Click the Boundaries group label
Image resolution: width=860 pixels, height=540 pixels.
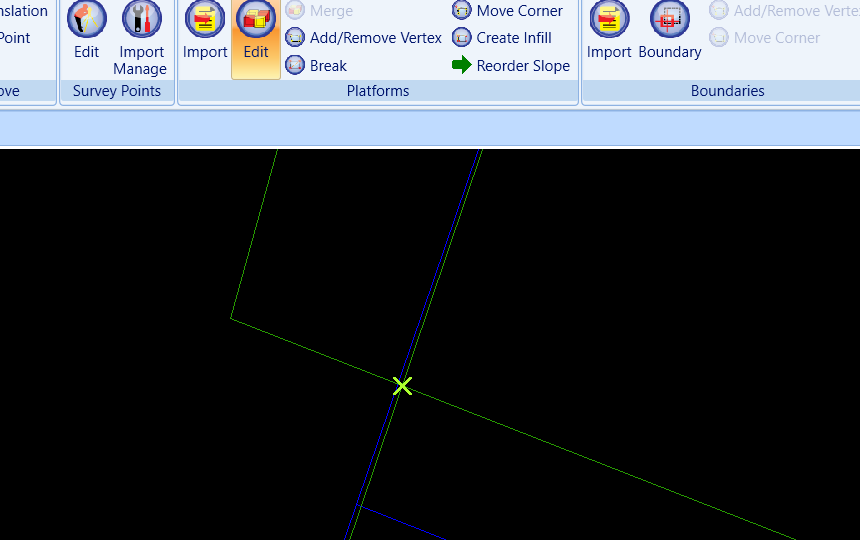[727, 91]
